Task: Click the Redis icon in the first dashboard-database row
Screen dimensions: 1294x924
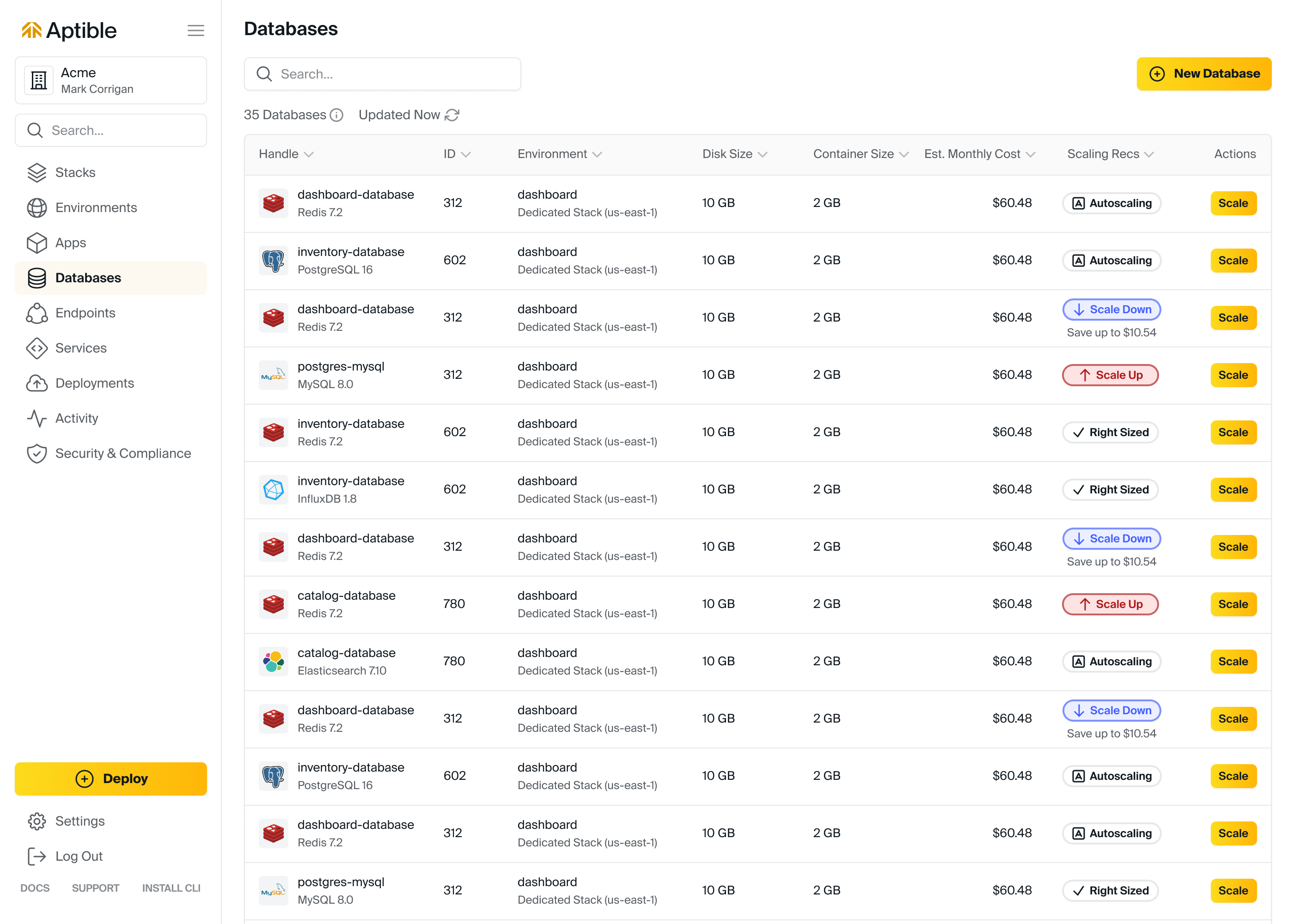Action: click(x=274, y=203)
